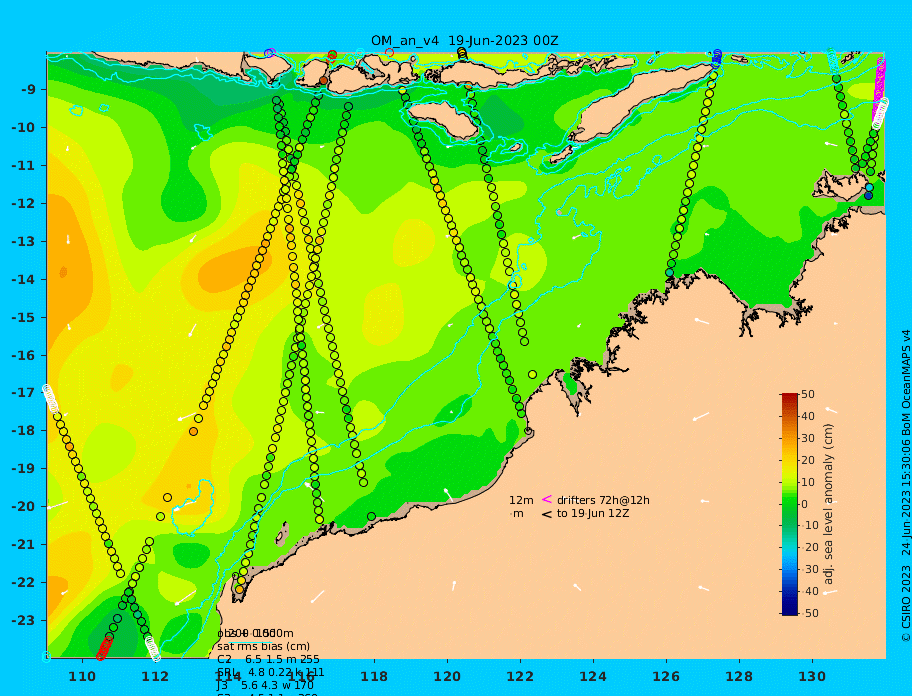Image resolution: width=912 pixels, height=696 pixels.
Task: Click the plot title OM_an_v4 19-Jun-2023 00Z
Action: point(465,41)
